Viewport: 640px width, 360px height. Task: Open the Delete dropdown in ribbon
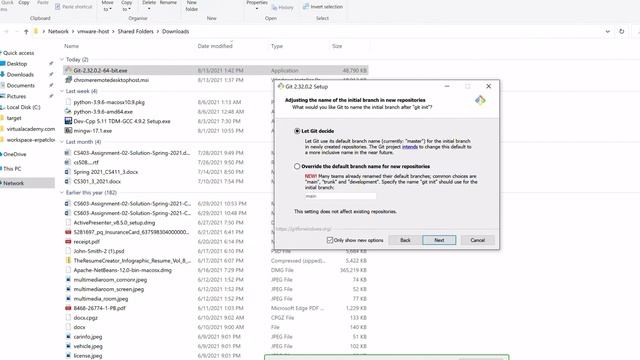[149, 5]
